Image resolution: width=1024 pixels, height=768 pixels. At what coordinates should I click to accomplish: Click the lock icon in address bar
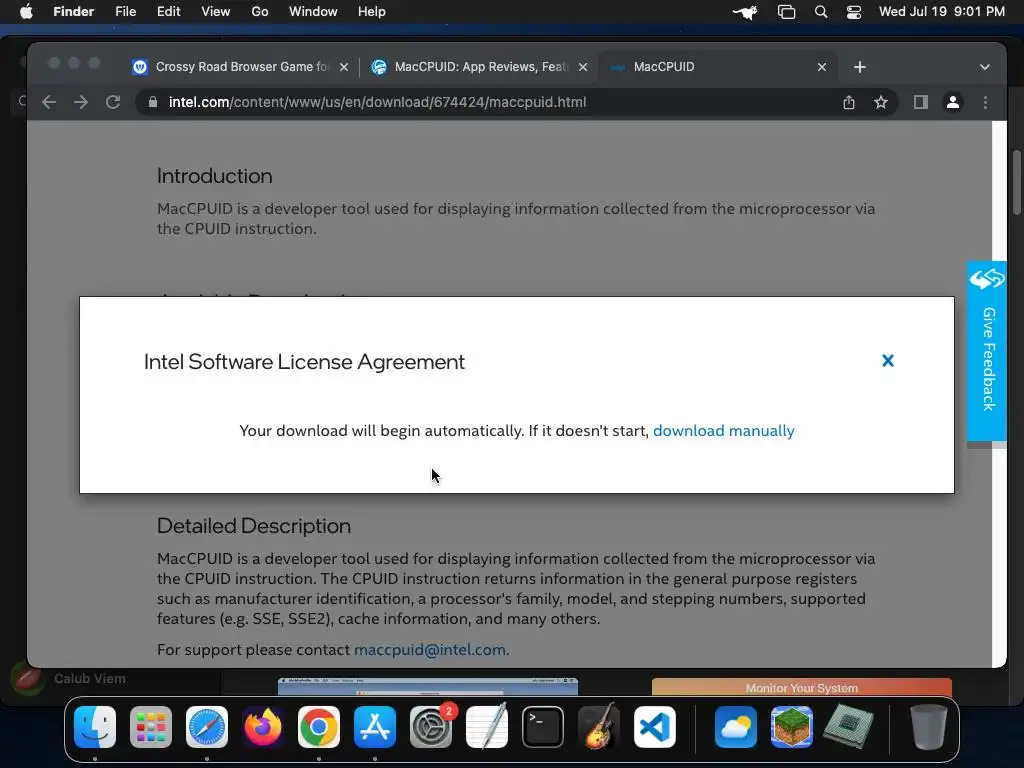pos(153,103)
